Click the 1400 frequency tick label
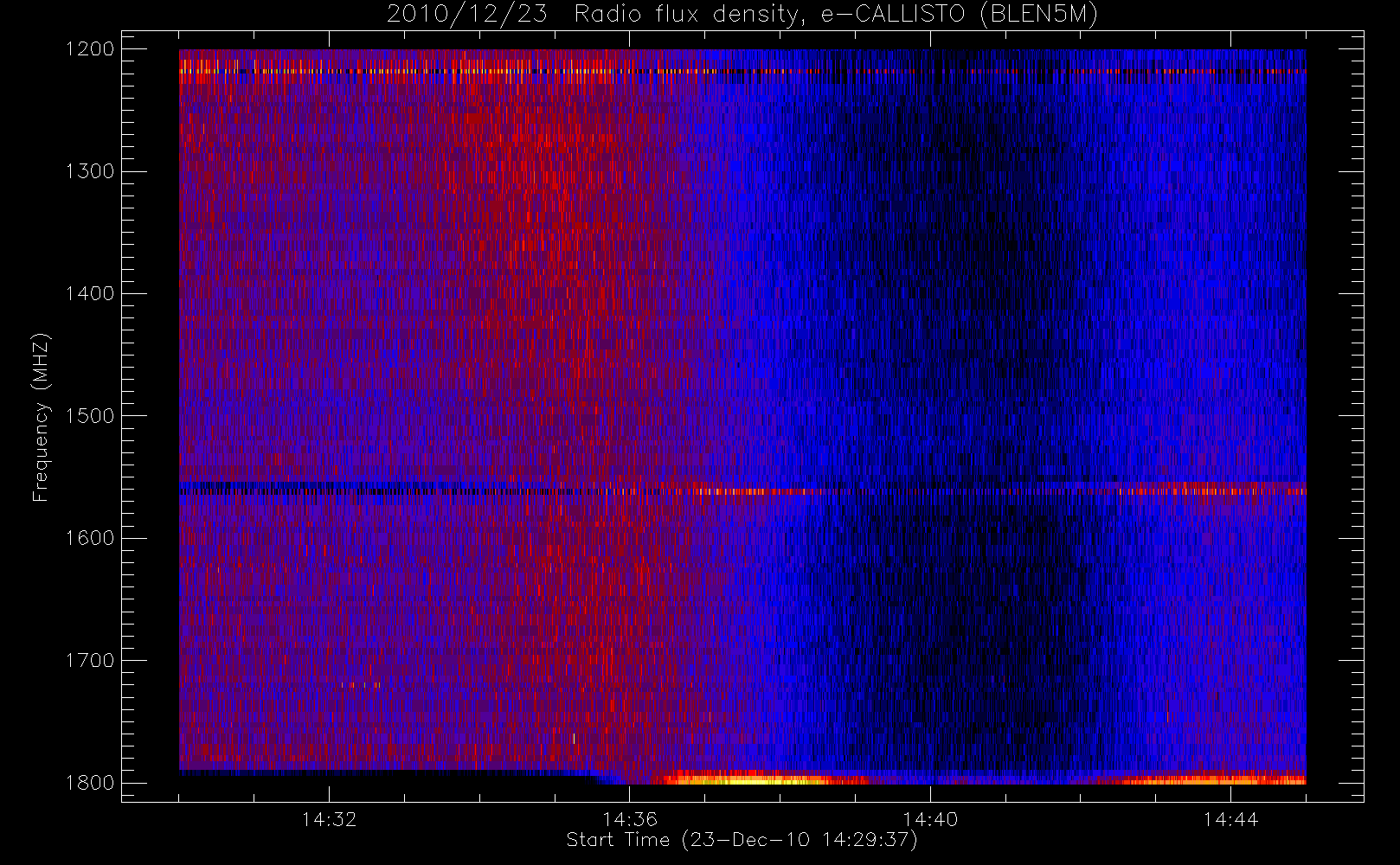This screenshot has width=1400, height=865. [x=90, y=294]
